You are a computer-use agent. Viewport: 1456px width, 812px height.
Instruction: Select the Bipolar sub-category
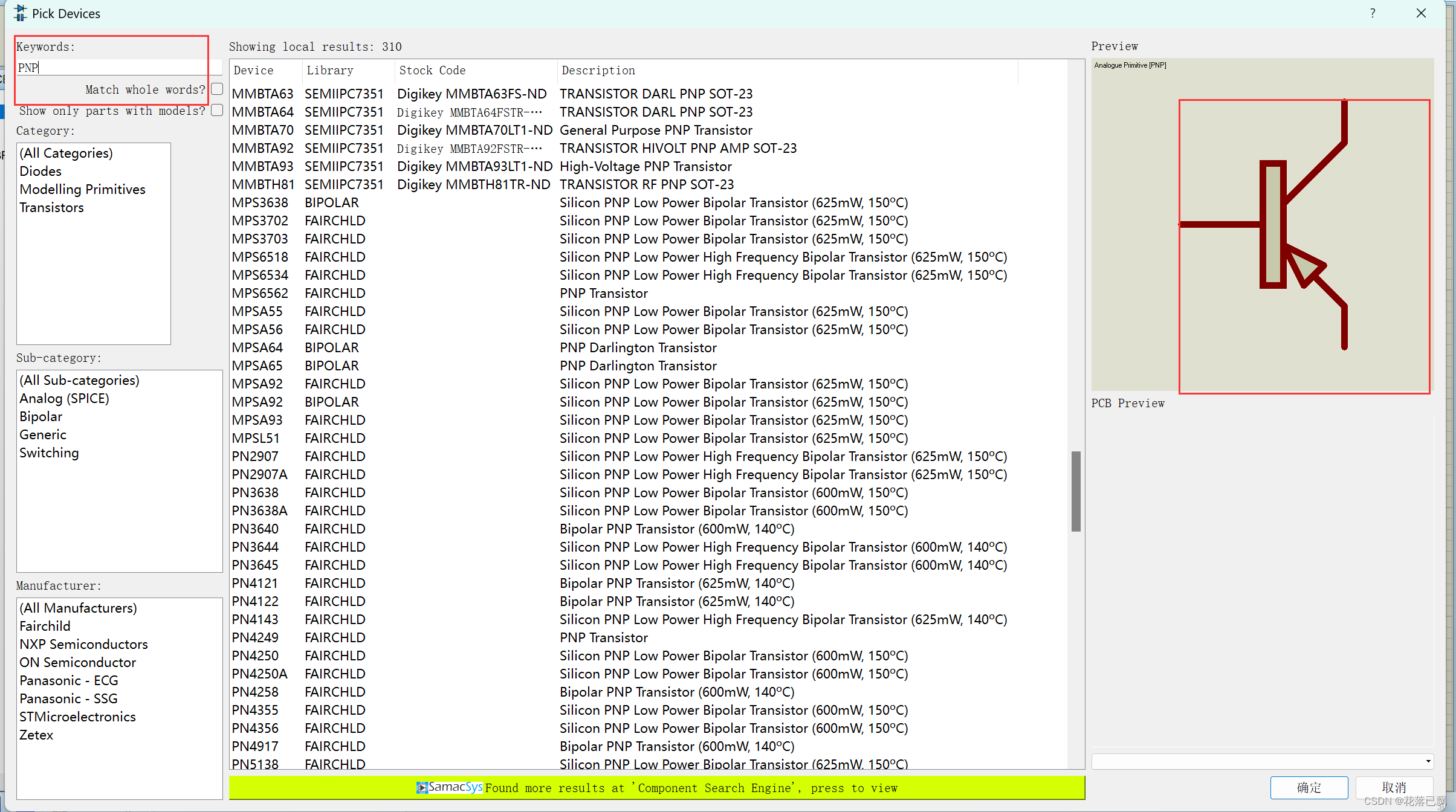point(40,416)
